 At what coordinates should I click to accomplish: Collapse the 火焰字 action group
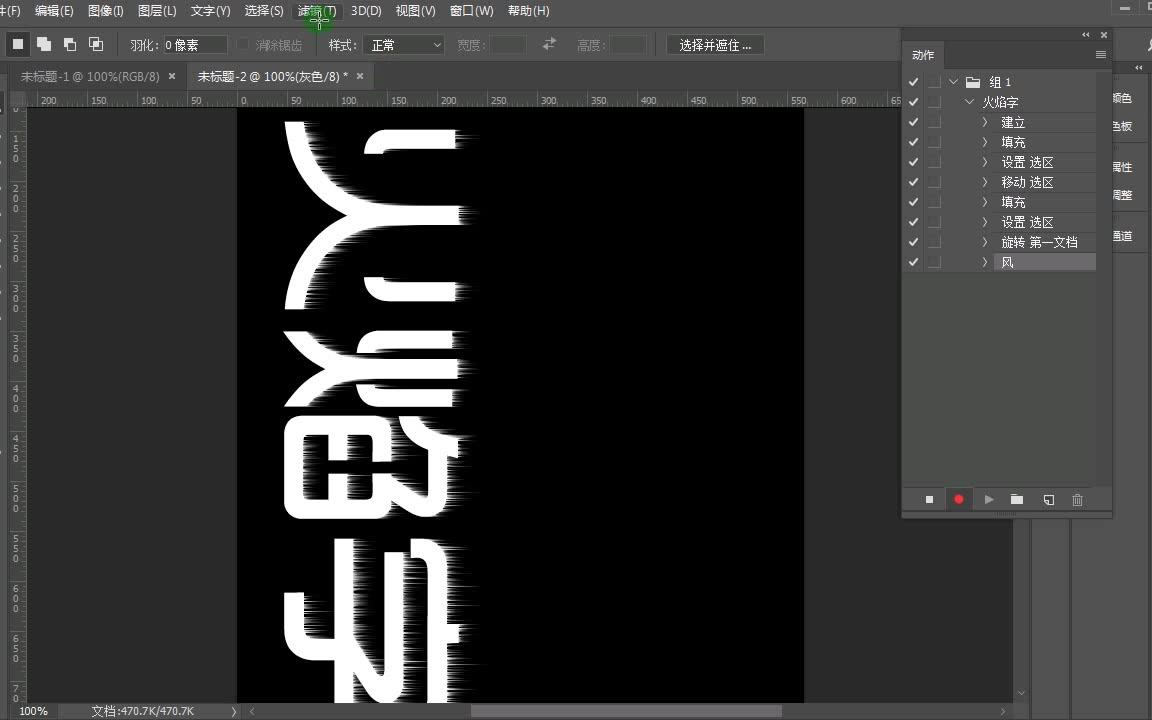tap(968, 101)
